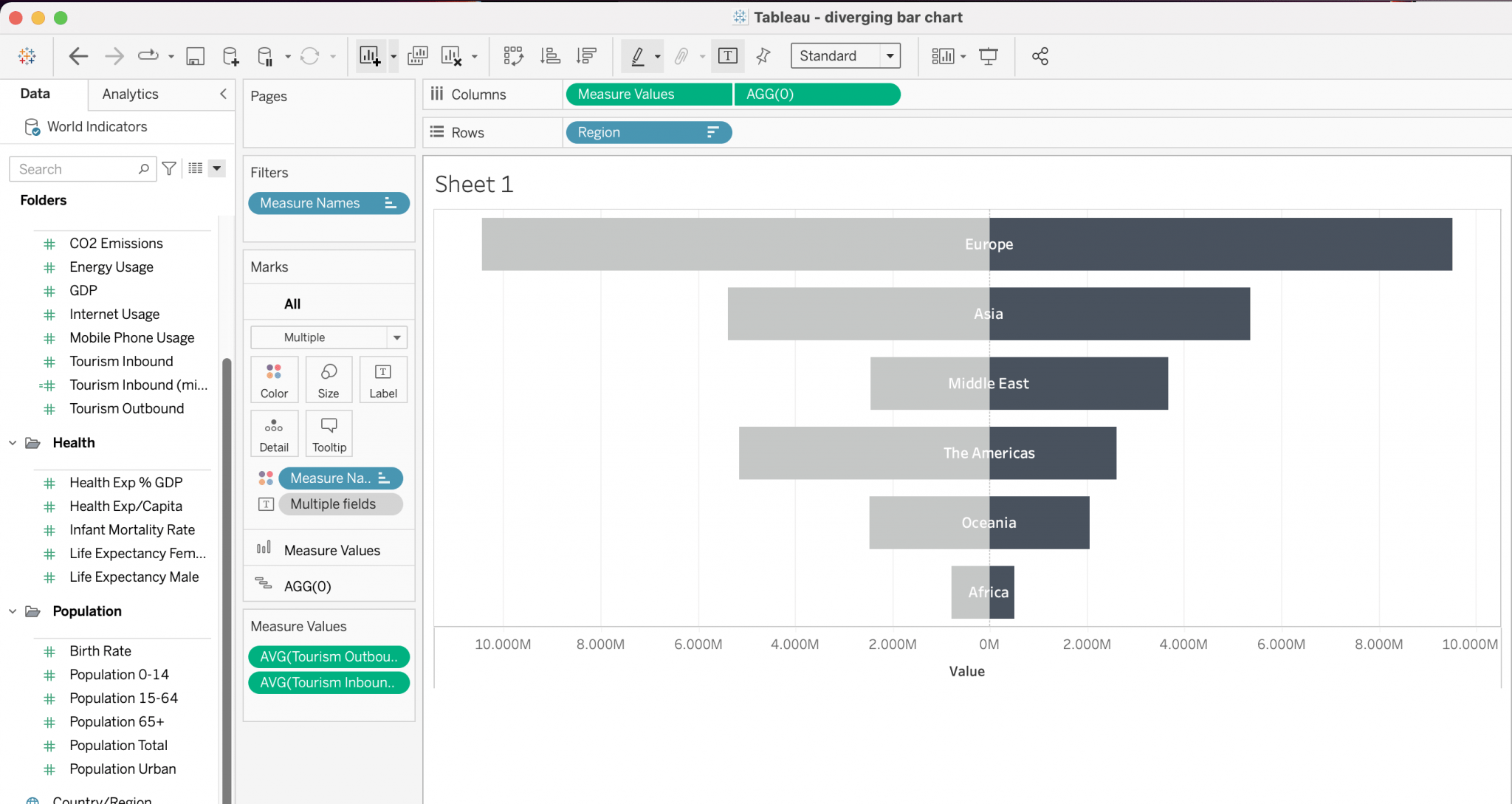Switch to the Data tab
This screenshot has height=804, width=1512.
point(34,94)
